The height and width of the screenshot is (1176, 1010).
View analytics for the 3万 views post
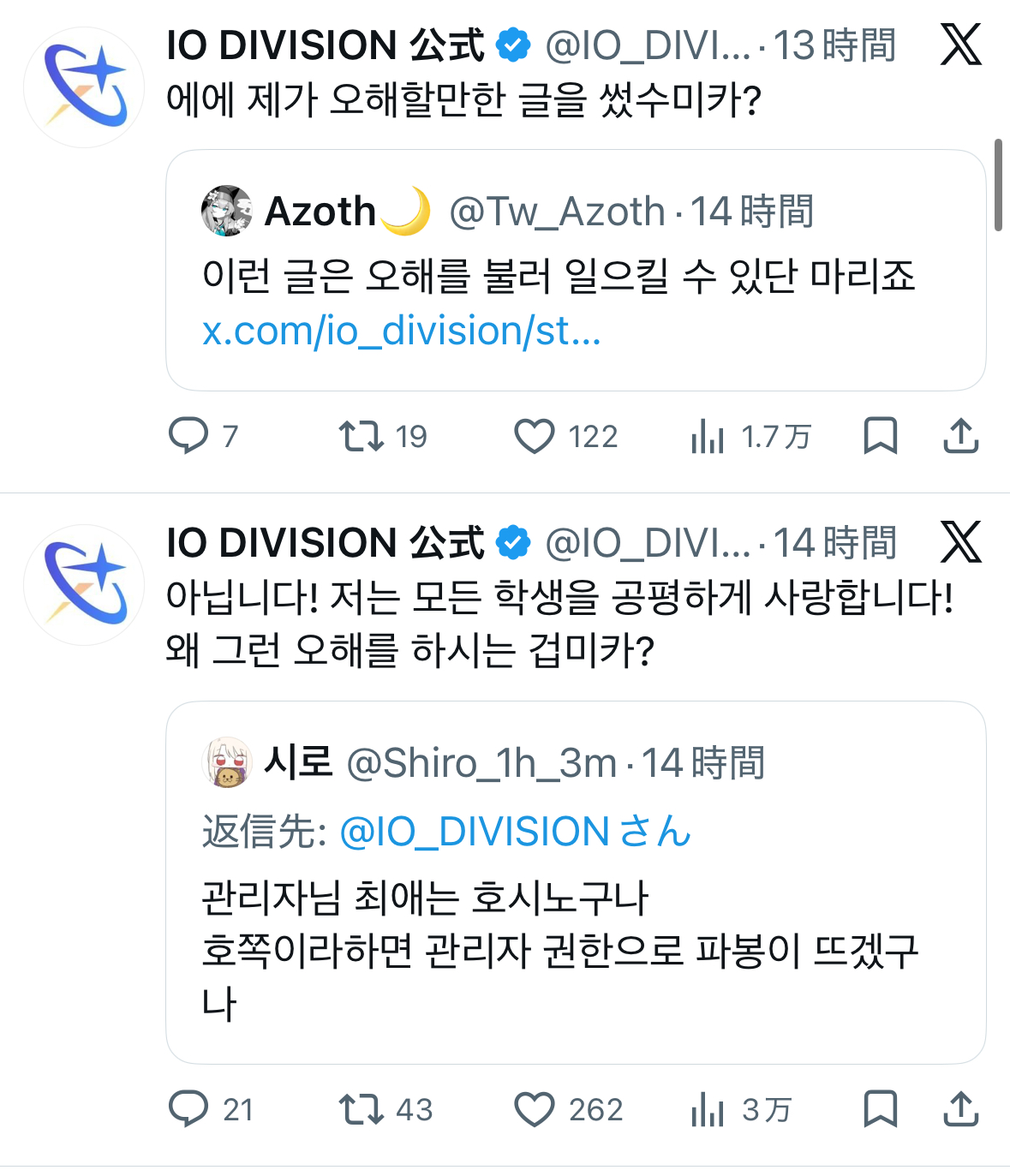point(708,1109)
